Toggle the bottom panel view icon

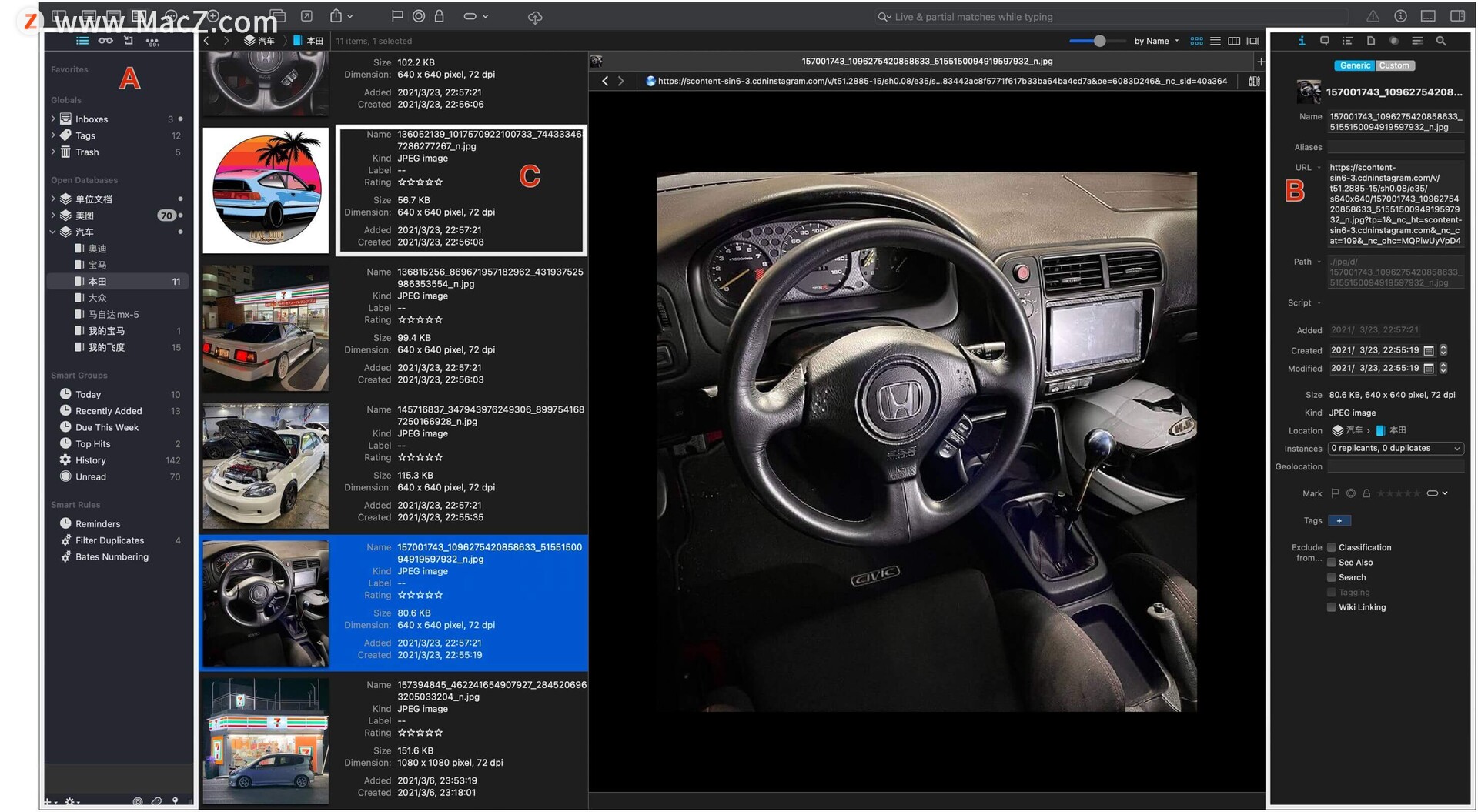pyautogui.click(x=1428, y=16)
